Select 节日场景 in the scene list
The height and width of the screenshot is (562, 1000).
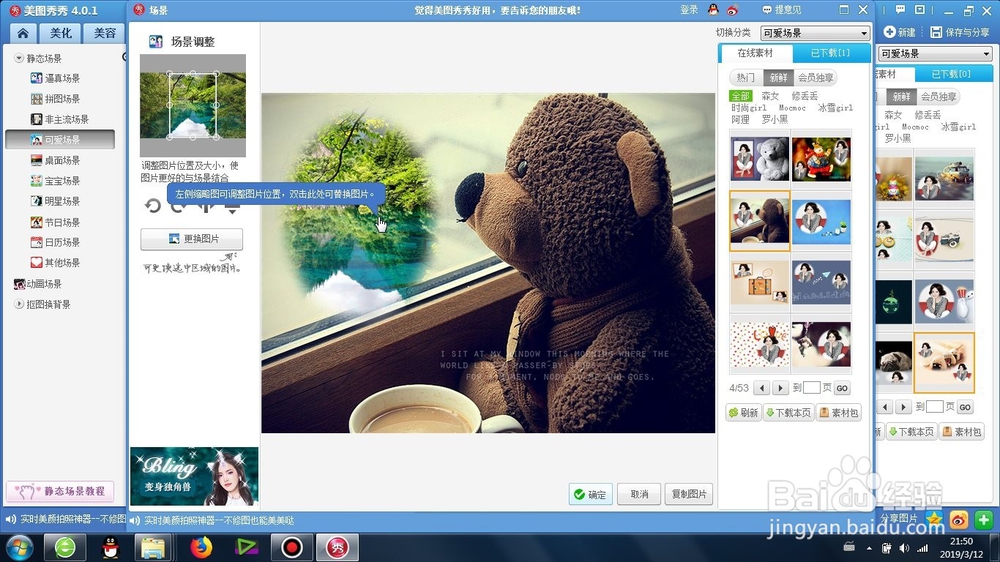pyautogui.click(x=55, y=222)
